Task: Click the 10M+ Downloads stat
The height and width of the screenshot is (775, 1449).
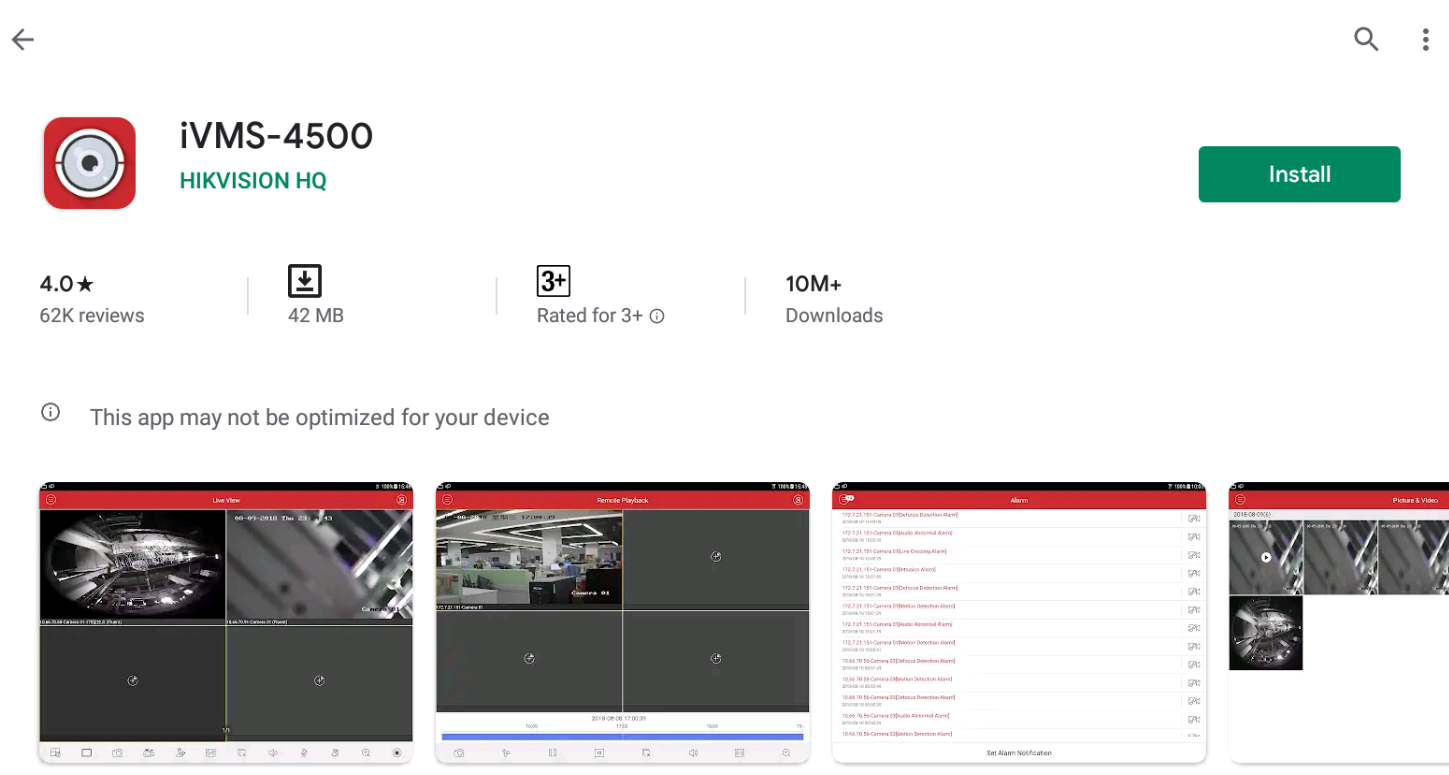Action: [x=834, y=299]
